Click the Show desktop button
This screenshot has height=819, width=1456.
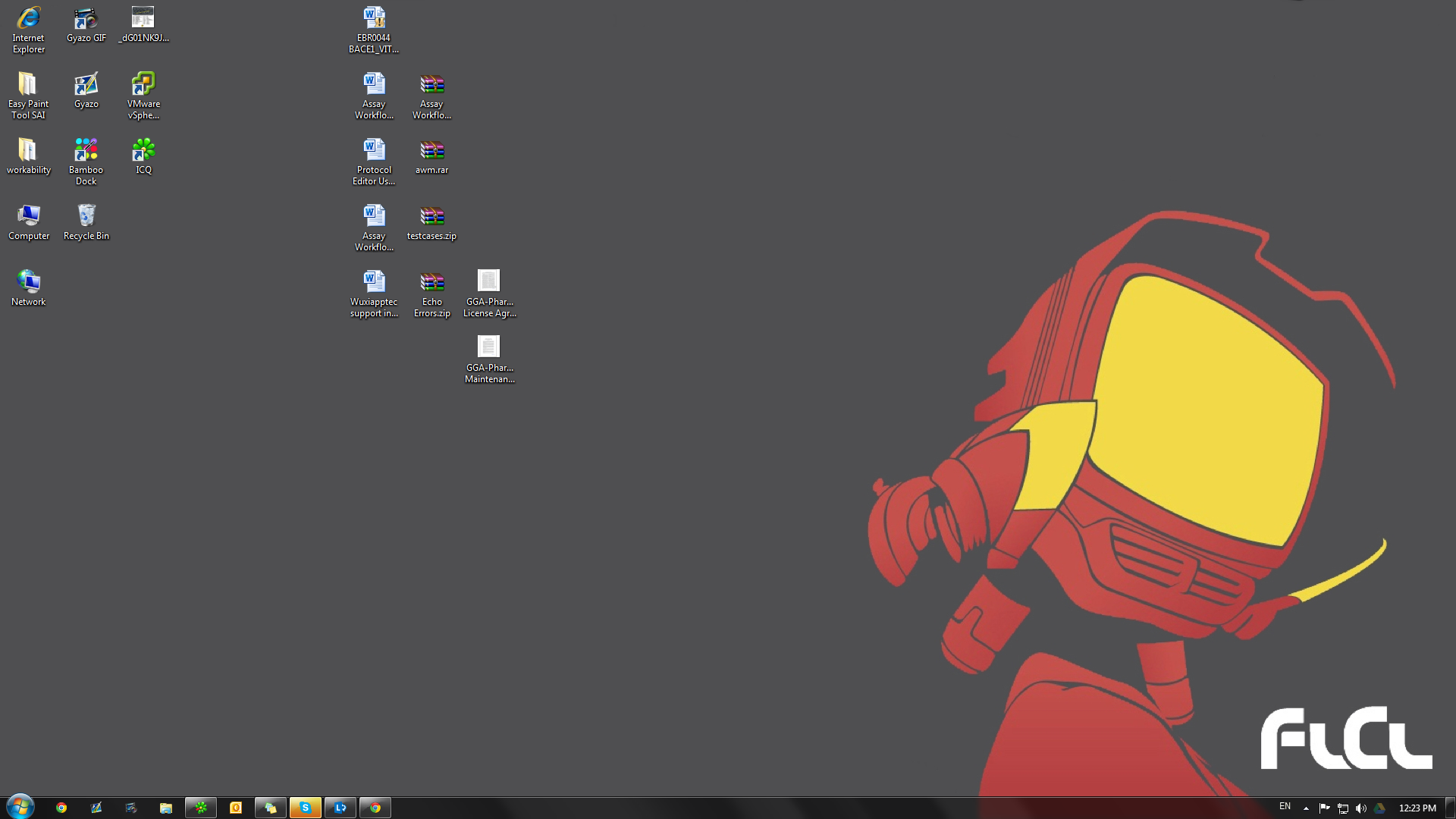coord(1450,808)
